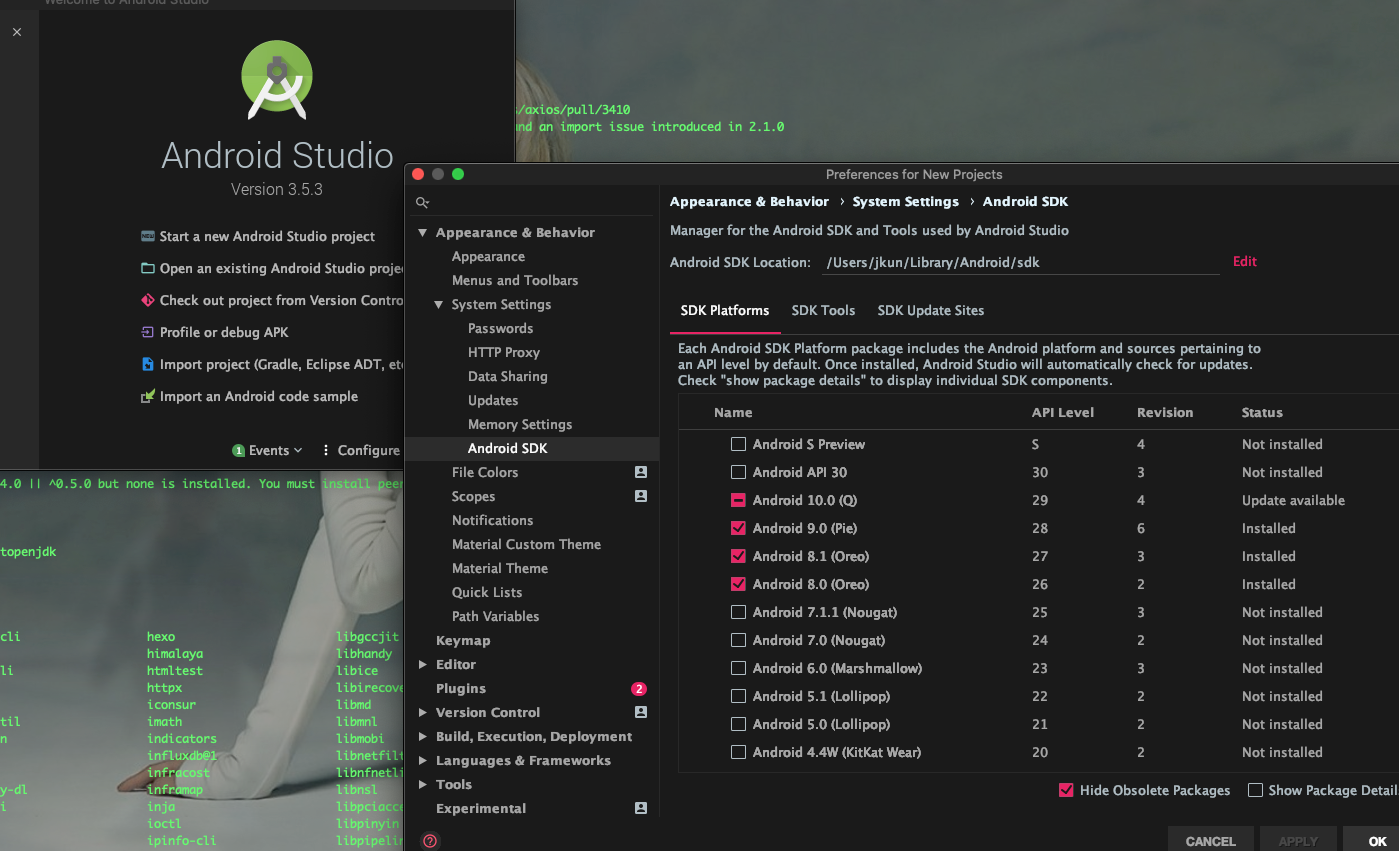The image size is (1399, 851).
Task: Click the search magnifier icon in Preferences
Action: click(x=422, y=202)
